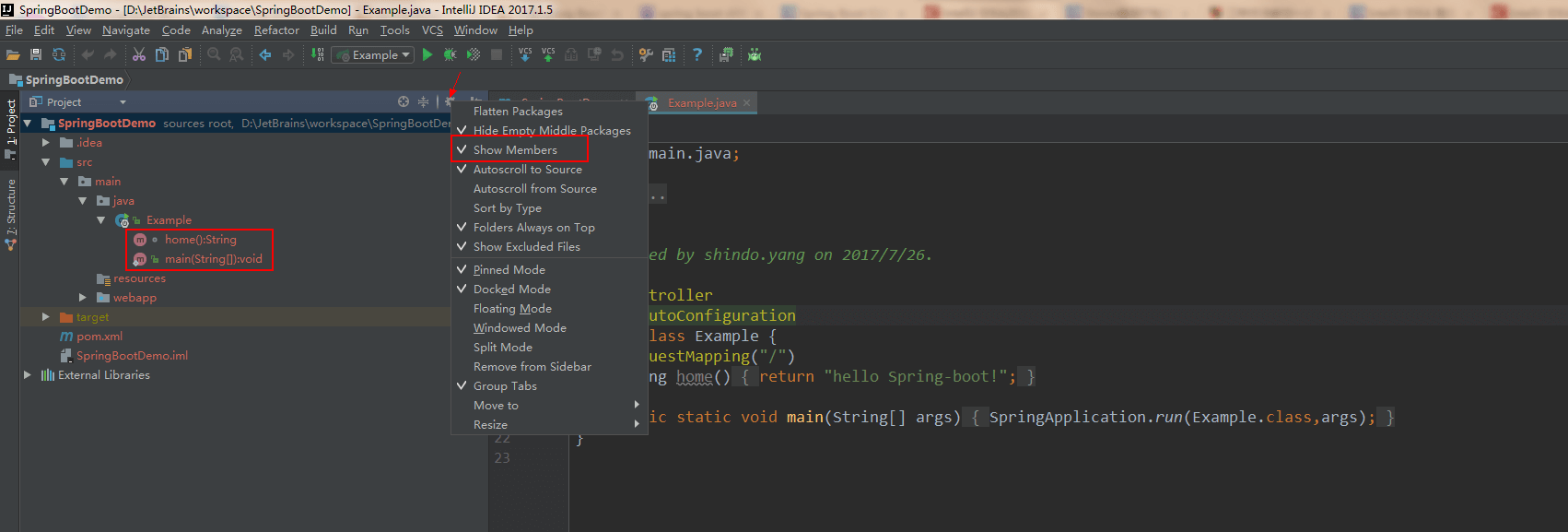Toggle Group Tabs option

pos(549,386)
